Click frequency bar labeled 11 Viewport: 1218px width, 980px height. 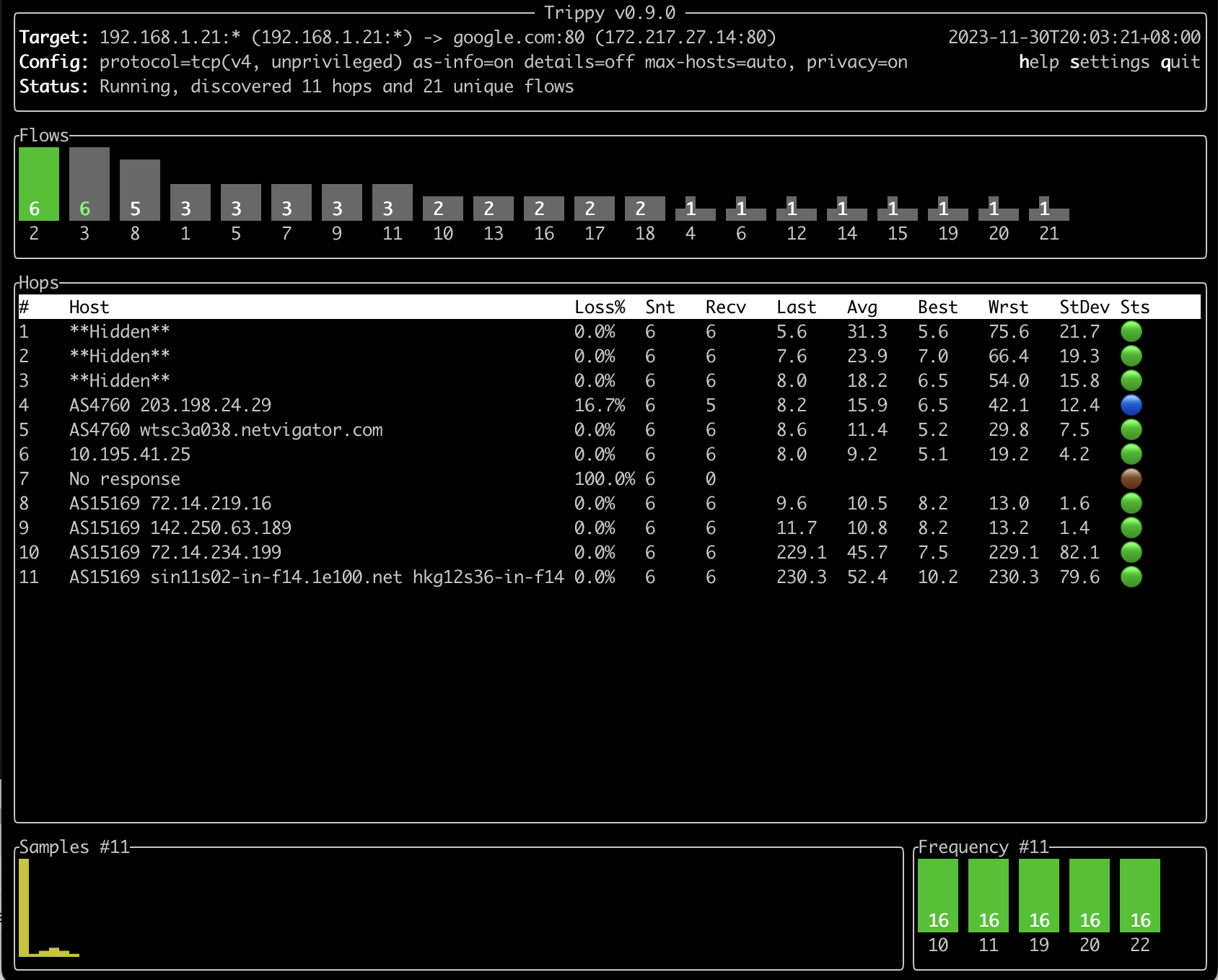click(x=989, y=896)
